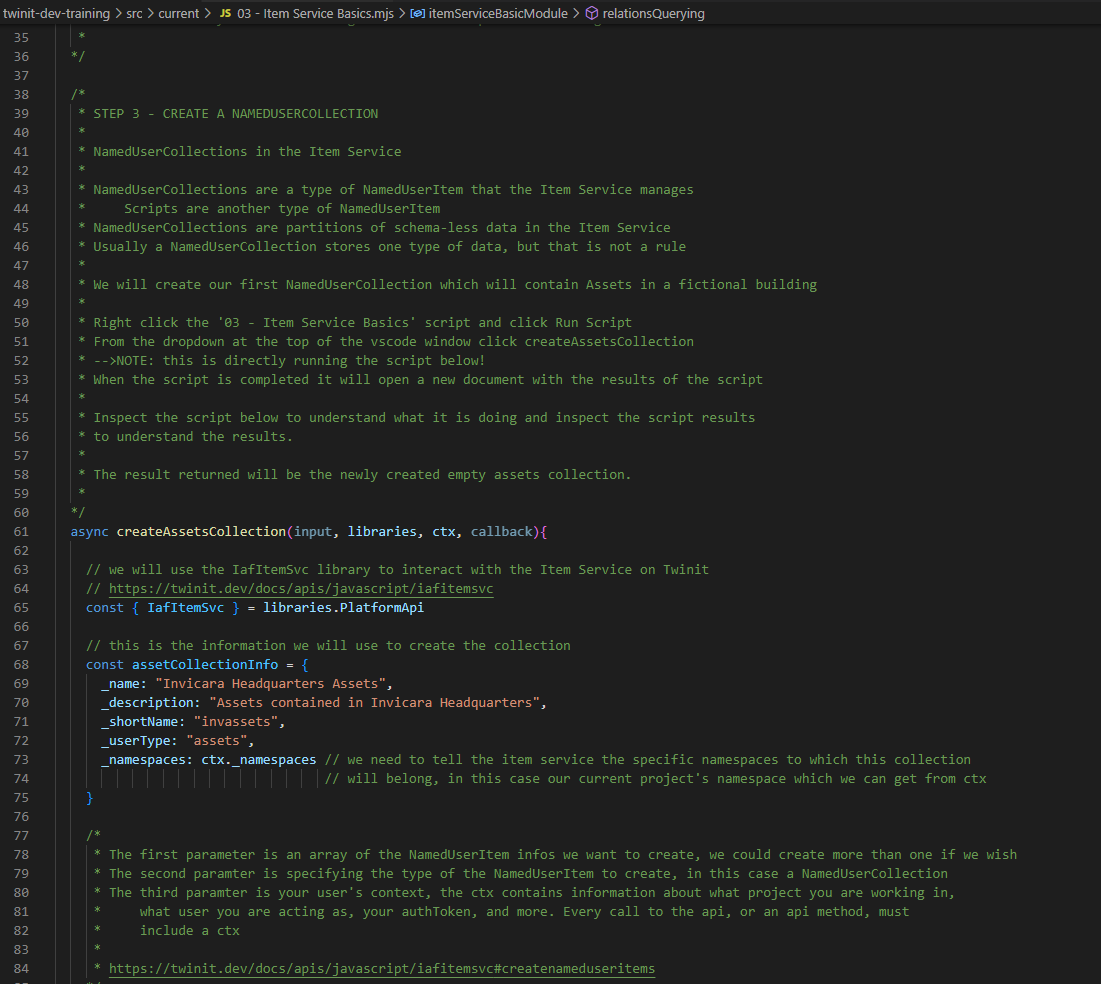Viewport: 1101px width, 984px height.
Task: Click the variable icon beside itemServiceBasicModule
Action: click(417, 13)
